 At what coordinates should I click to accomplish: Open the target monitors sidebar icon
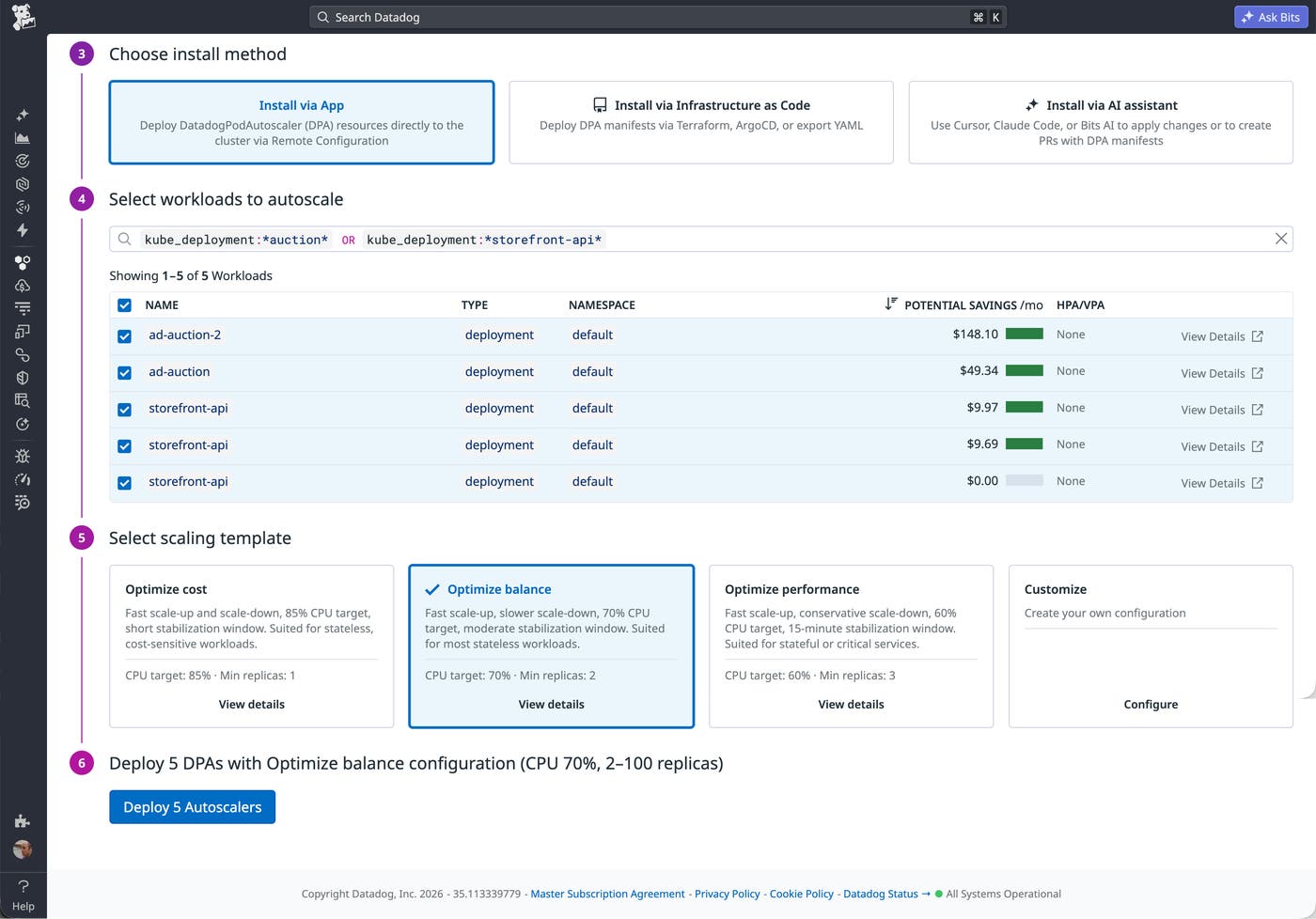click(x=23, y=161)
